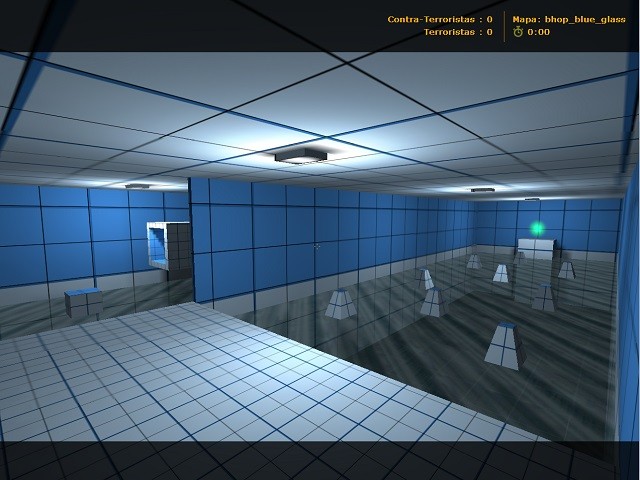The height and width of the screenshot is (480, 640).
Task: Click the Mapa: bhop_blue_glass label
Action: point(569,19)
